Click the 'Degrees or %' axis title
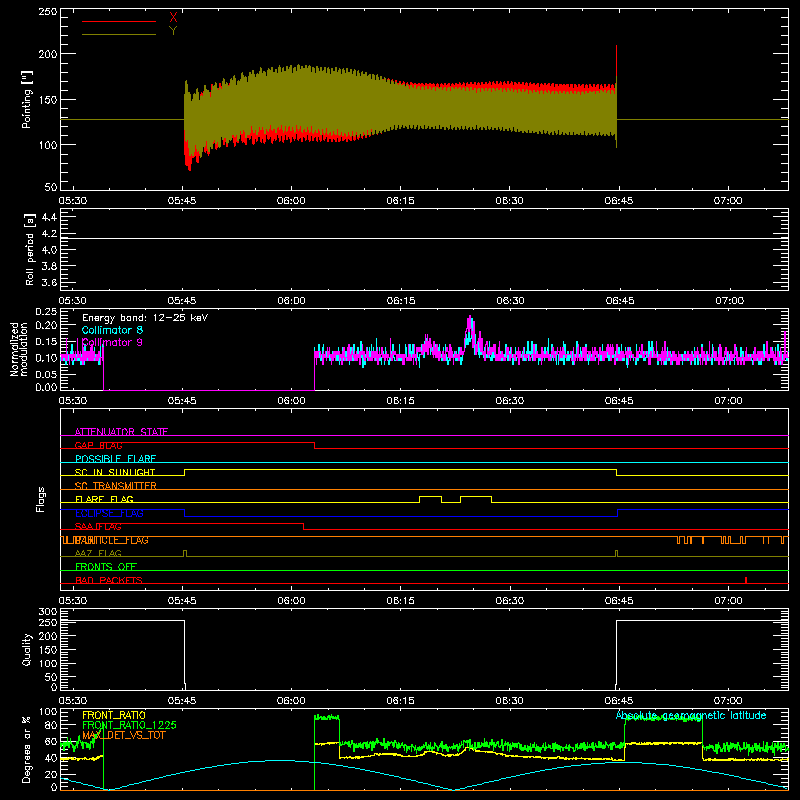This screenshot has width=800, height=800. click(27, 750)
